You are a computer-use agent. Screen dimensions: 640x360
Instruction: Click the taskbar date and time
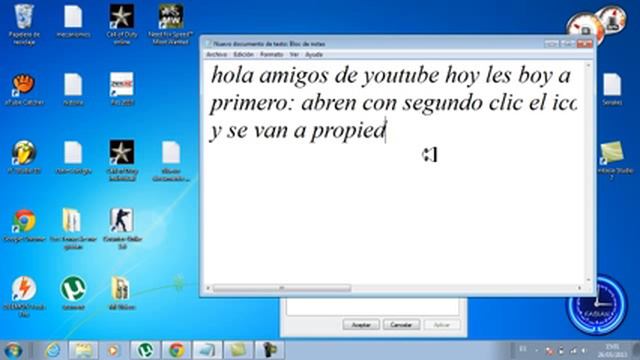[611, 350]
